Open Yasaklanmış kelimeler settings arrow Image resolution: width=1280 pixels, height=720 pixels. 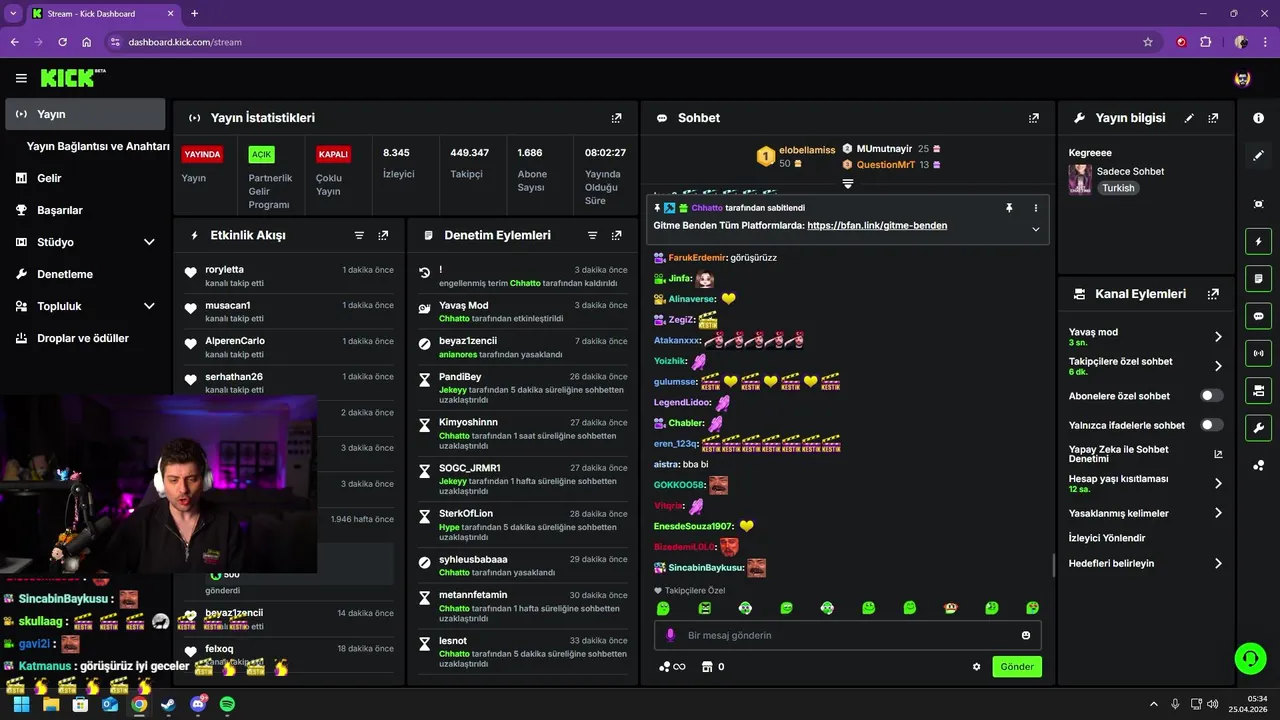click(x=1218, y=513)
